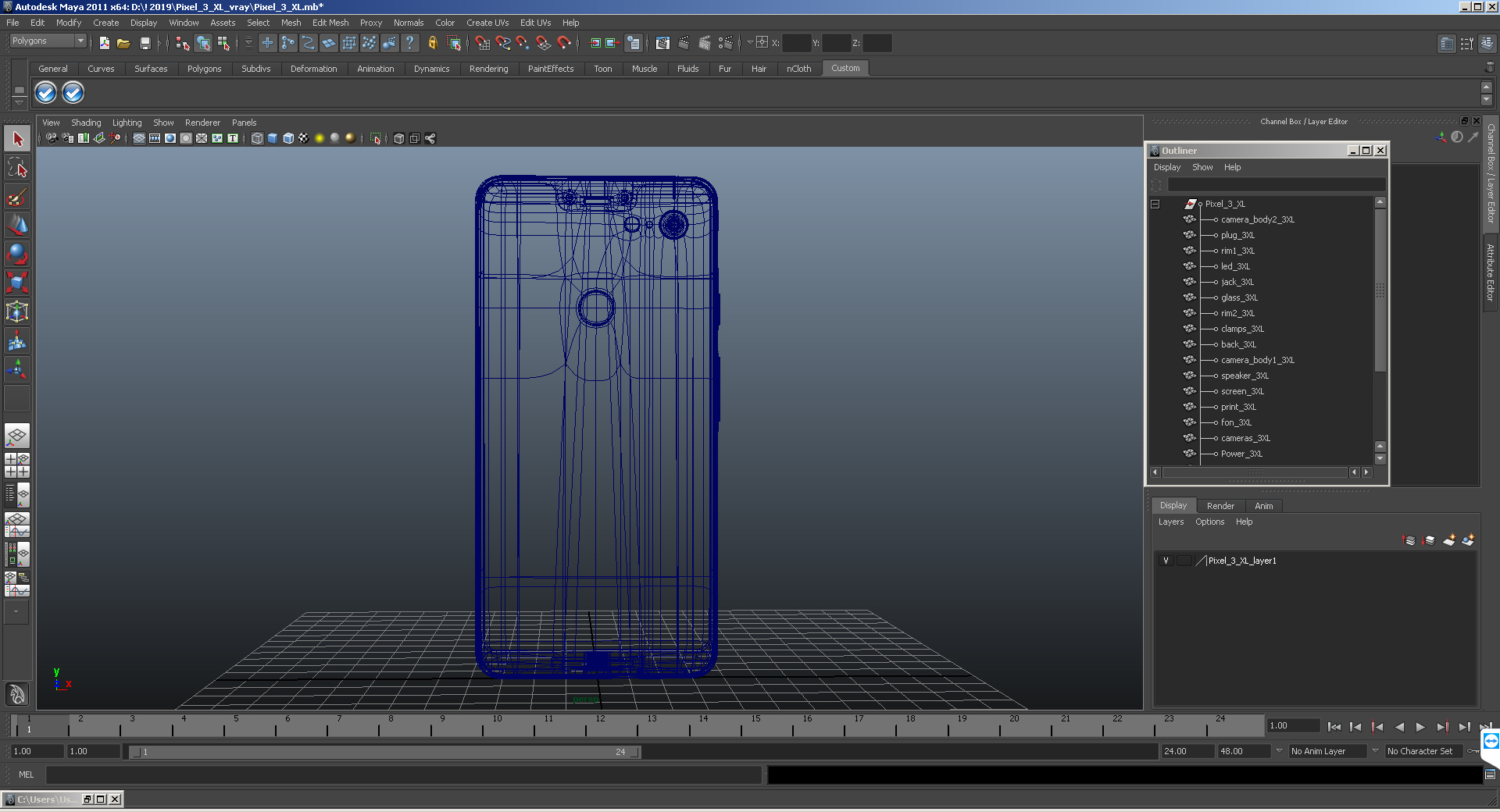This screenshot has width=1500, height=812.
Task: Choose the Paint Selection tool
Action: pos(17,197)
